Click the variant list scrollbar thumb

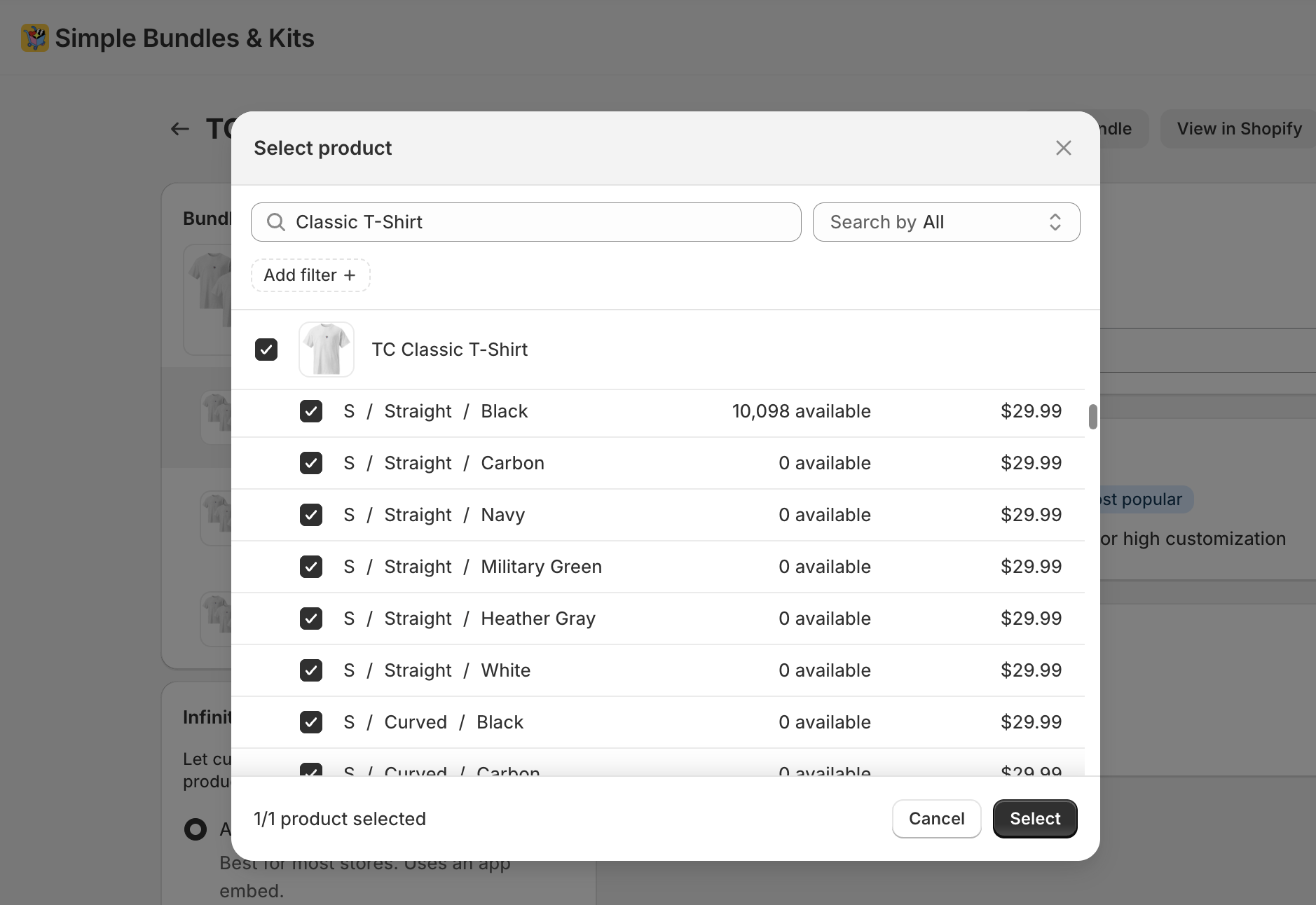point(1092,416)
